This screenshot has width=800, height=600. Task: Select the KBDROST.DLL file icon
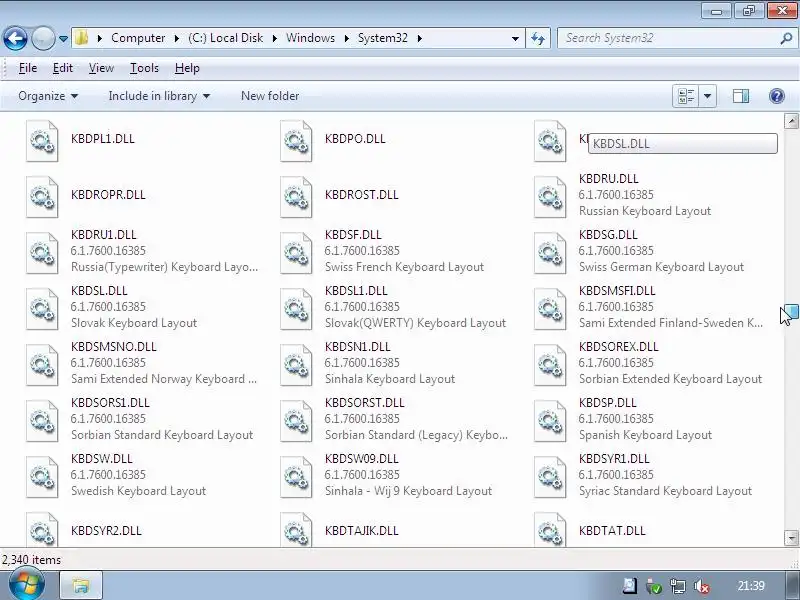(296, 197)
